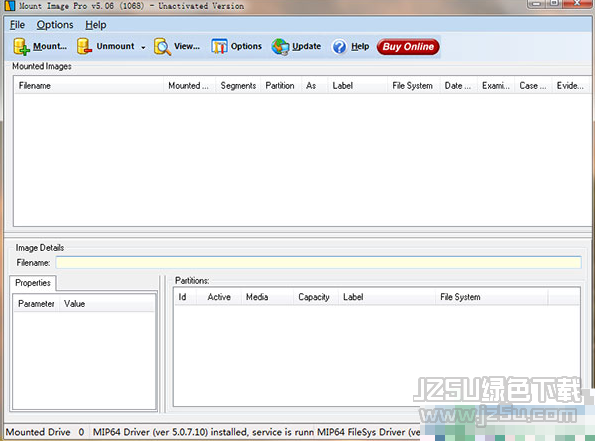Click the Label column header in Partitions
This screenshot has height=441, width=595.
tap(387, 297)
